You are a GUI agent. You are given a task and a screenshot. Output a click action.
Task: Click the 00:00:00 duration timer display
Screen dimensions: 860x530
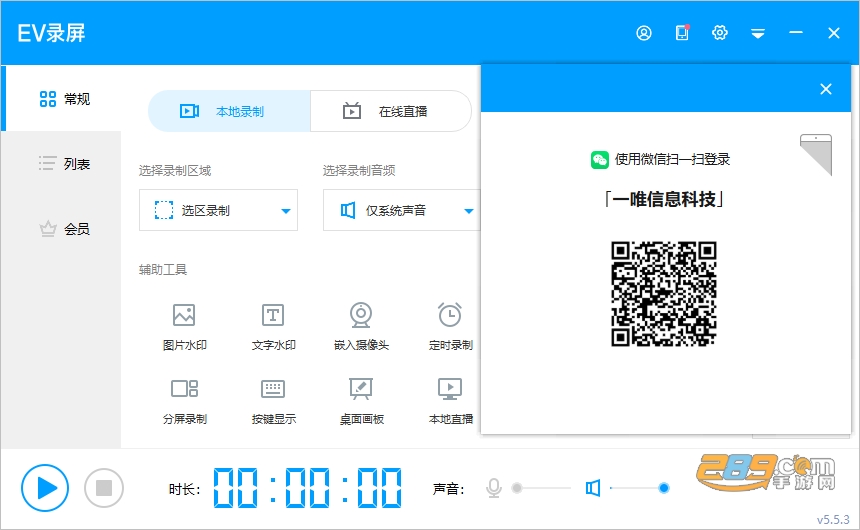[x=307, y=487]
